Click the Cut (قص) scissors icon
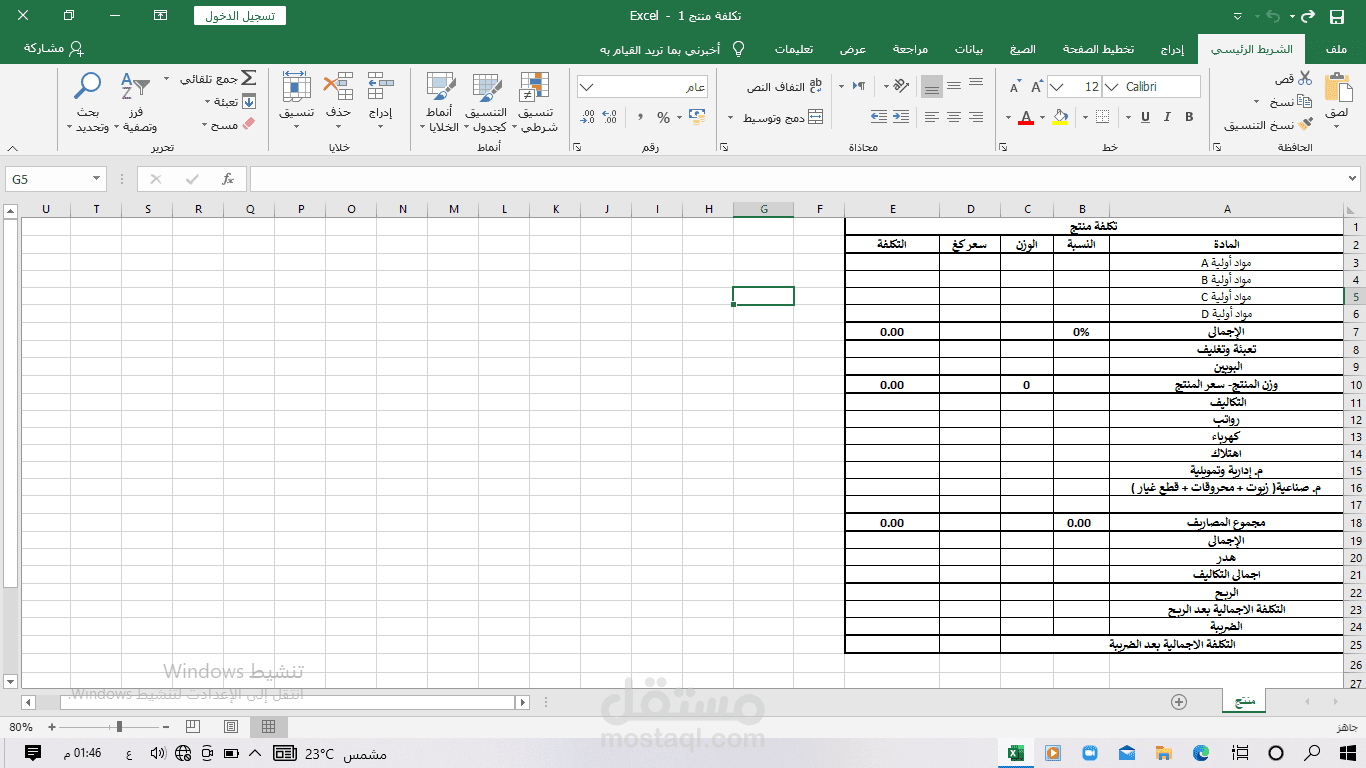The width and height of the screenshot is (1366, 768). click(1305, 78)
